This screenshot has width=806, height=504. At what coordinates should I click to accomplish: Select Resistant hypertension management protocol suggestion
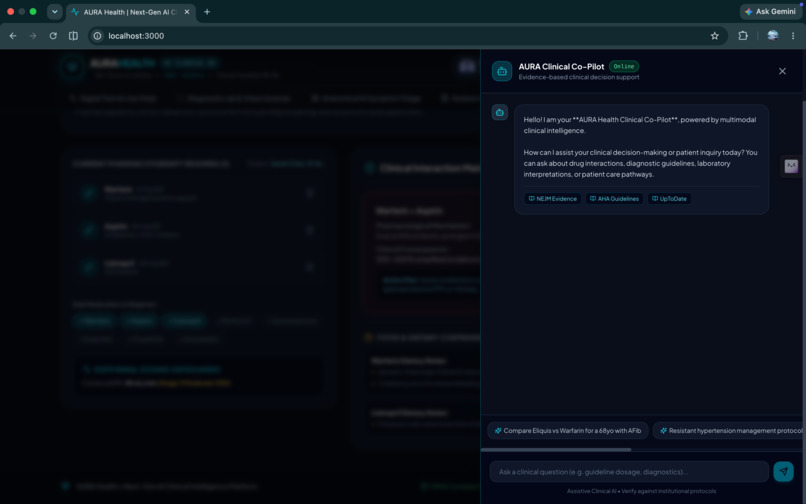tap(729, 430)
